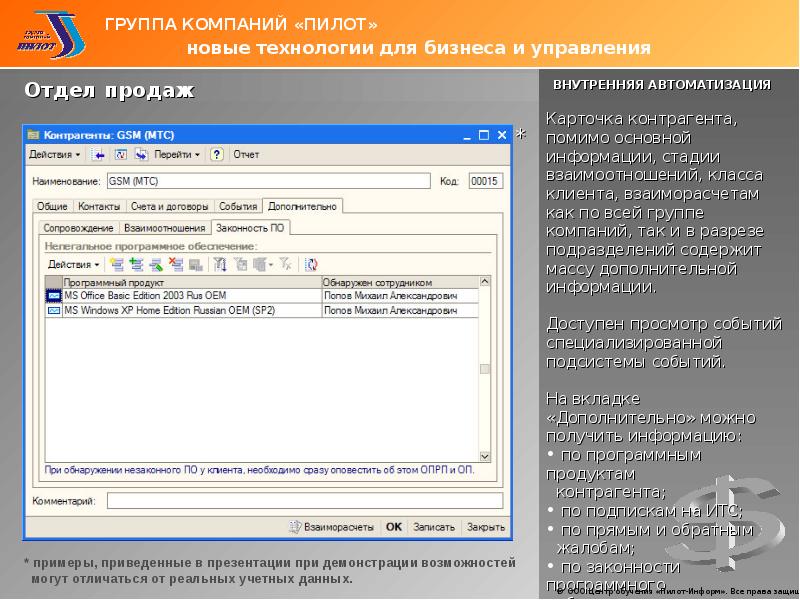Screen dimensions: 800x600
Task: Click the row icon for MS Windows XP Home
Action: [x=54, y=311]
